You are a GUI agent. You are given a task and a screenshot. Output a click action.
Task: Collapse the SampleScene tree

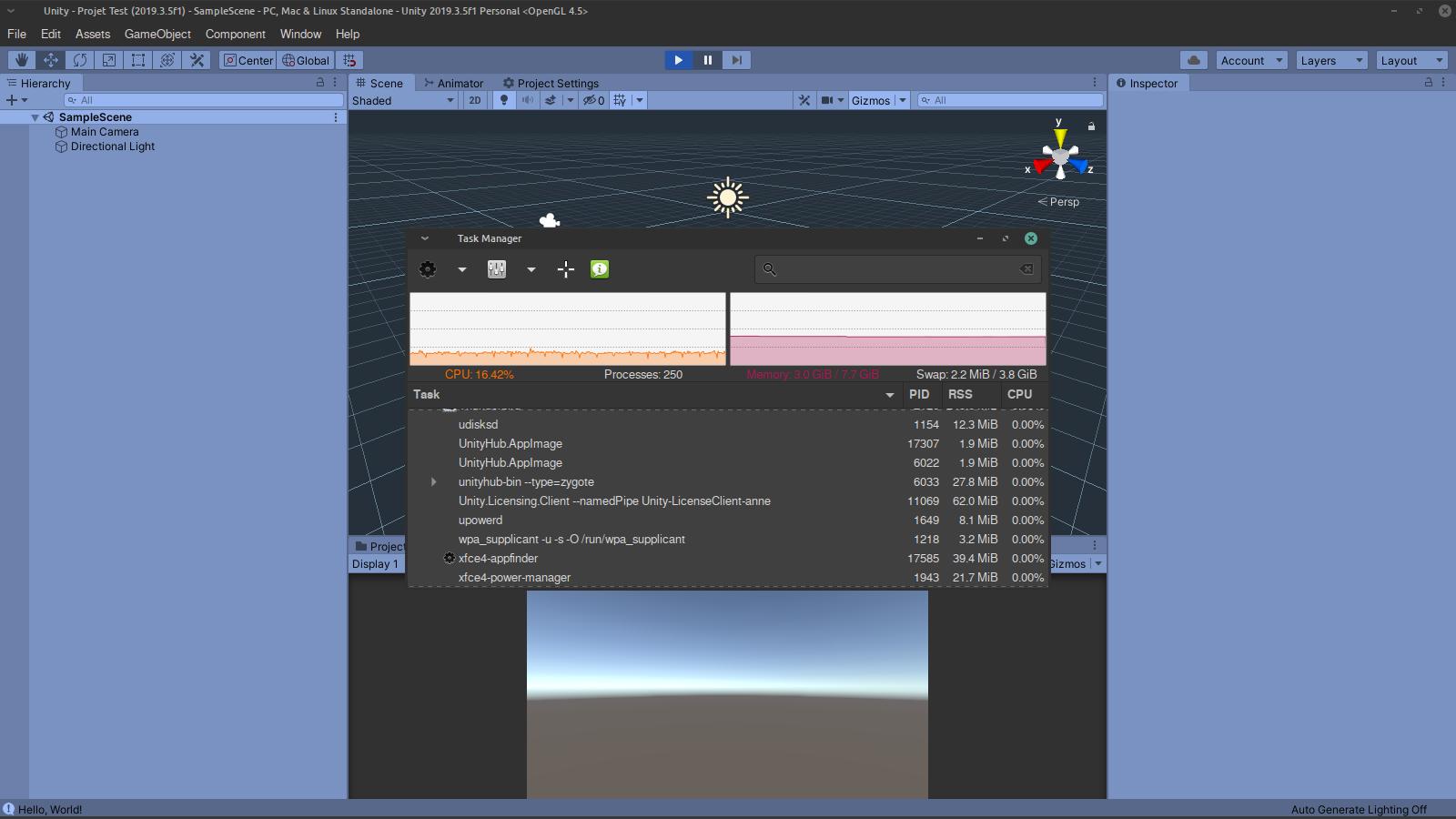tap(35, 117)
